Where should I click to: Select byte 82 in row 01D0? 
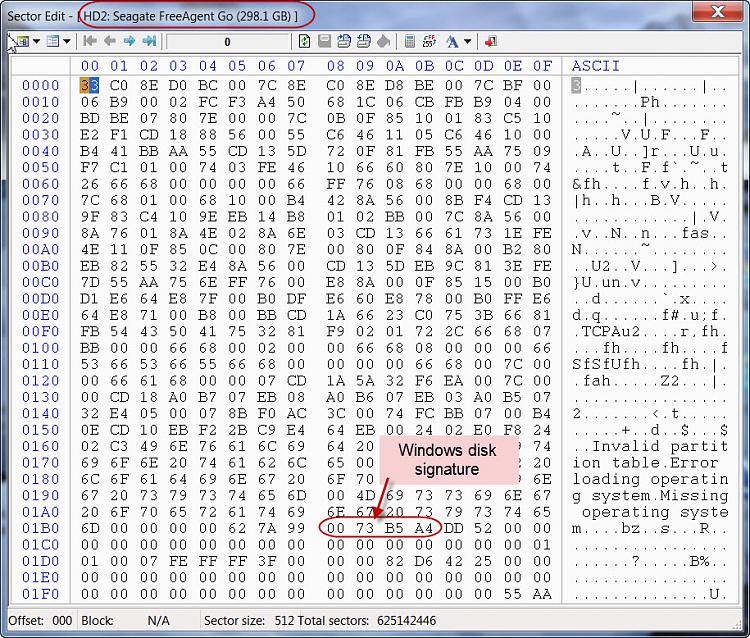pyautogui.click(x=395, y=561)
